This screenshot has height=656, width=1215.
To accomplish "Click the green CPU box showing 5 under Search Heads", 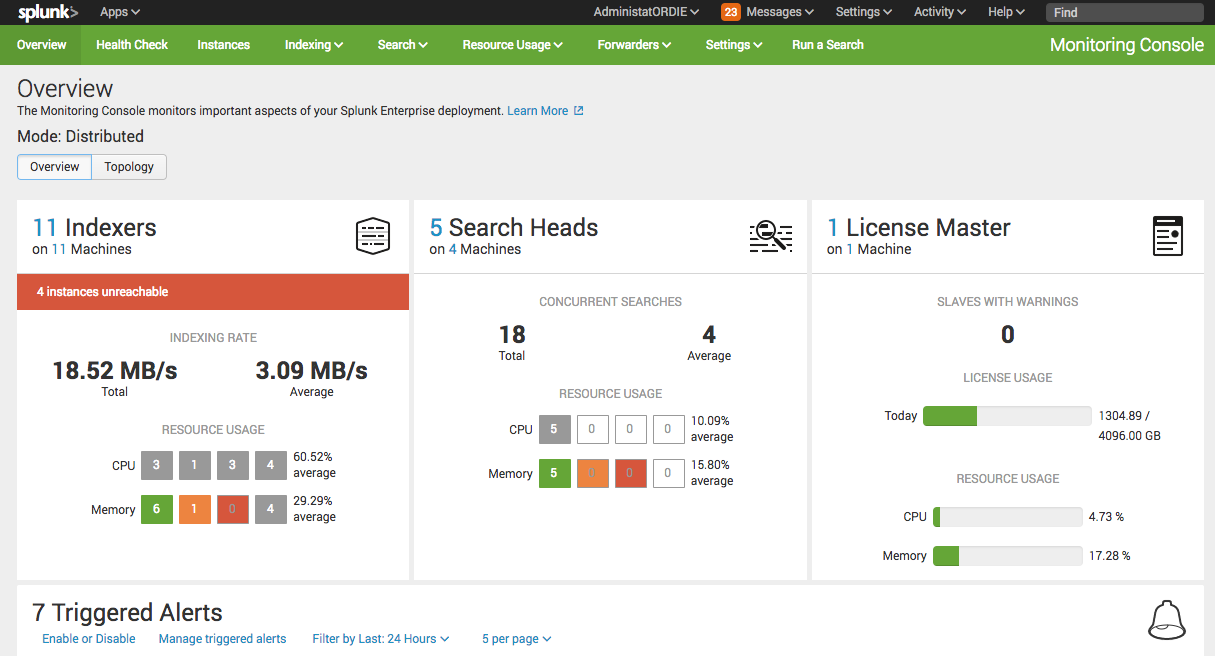I will point(556,429).
